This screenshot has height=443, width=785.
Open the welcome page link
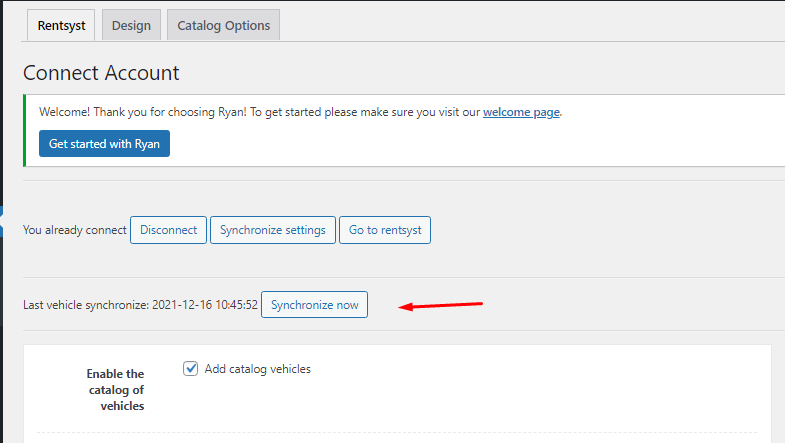[521, 112]
